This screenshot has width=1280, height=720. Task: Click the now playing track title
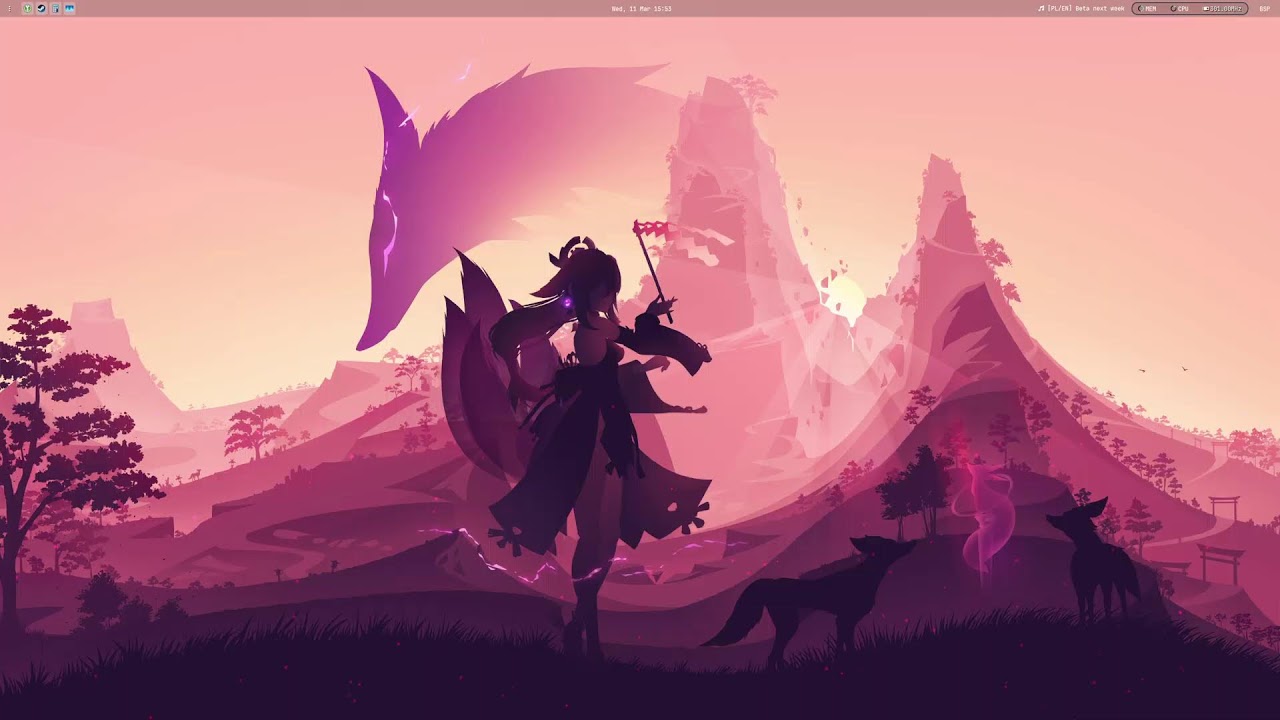tap(1086, 8)
